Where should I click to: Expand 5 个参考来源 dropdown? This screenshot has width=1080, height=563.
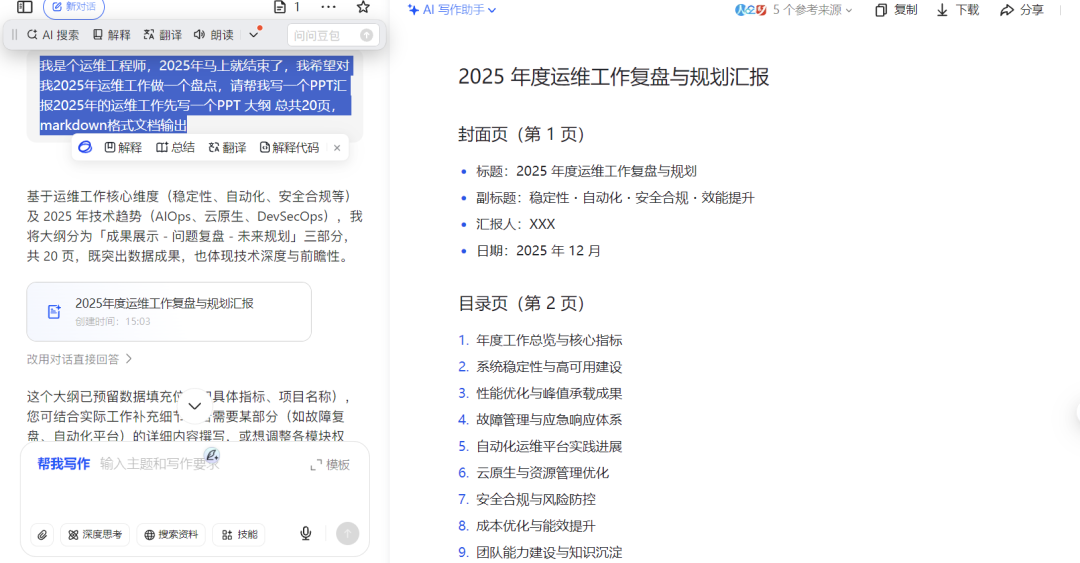pos(813,10)
